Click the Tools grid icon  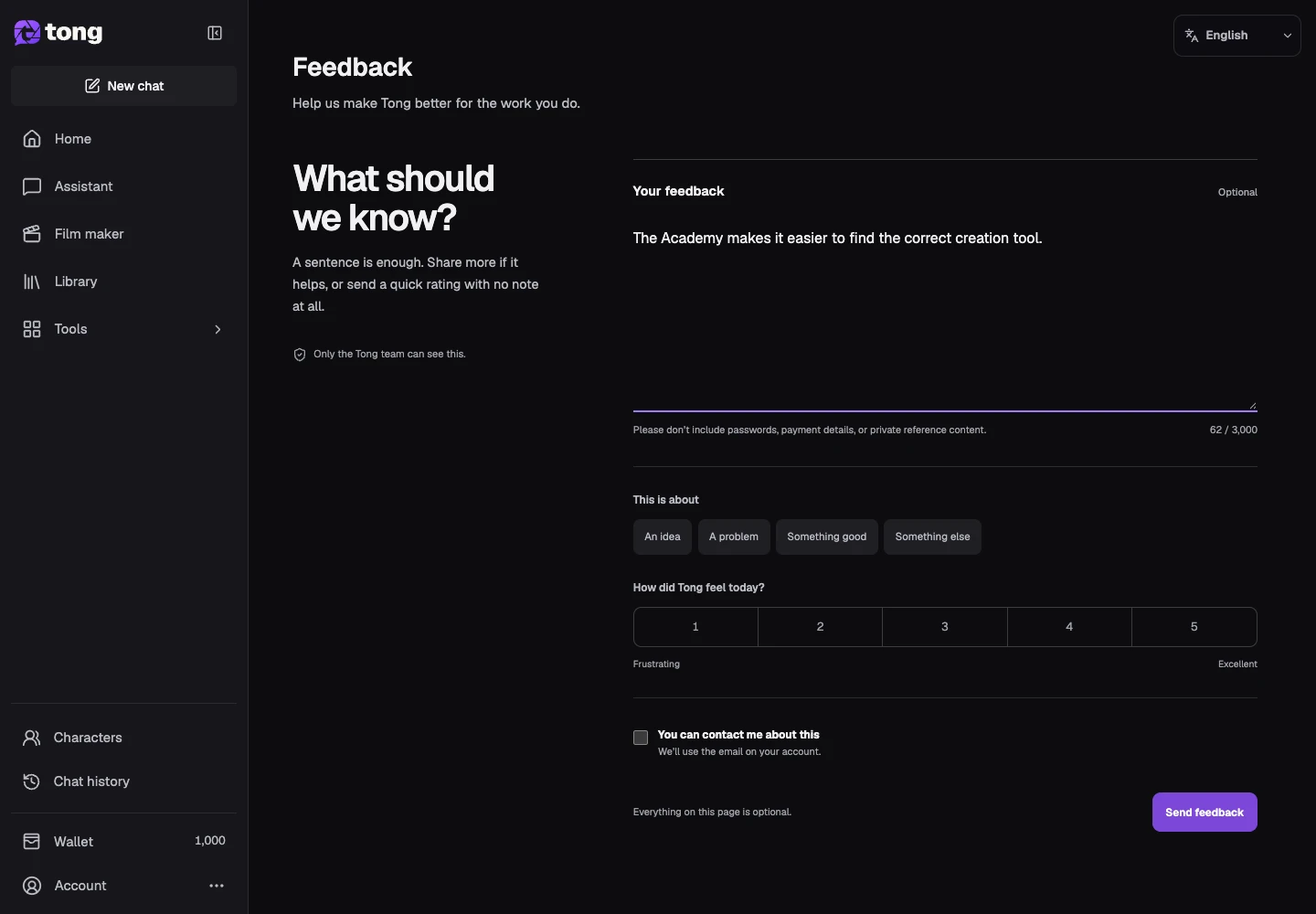point(32,329)
